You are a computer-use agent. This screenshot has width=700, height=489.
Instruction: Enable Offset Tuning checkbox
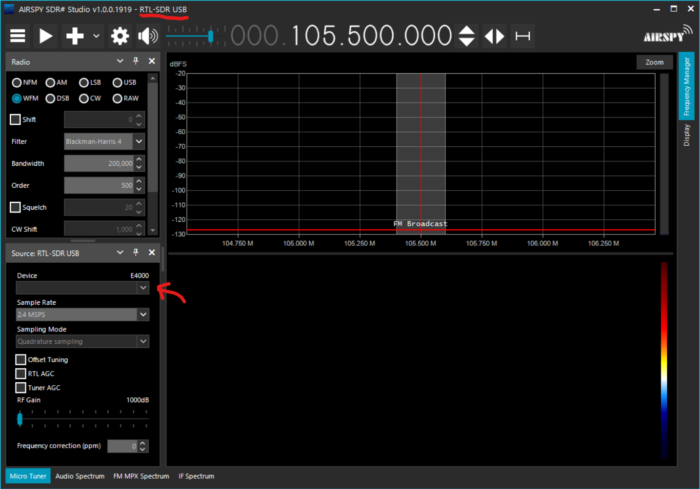[21, 359]
